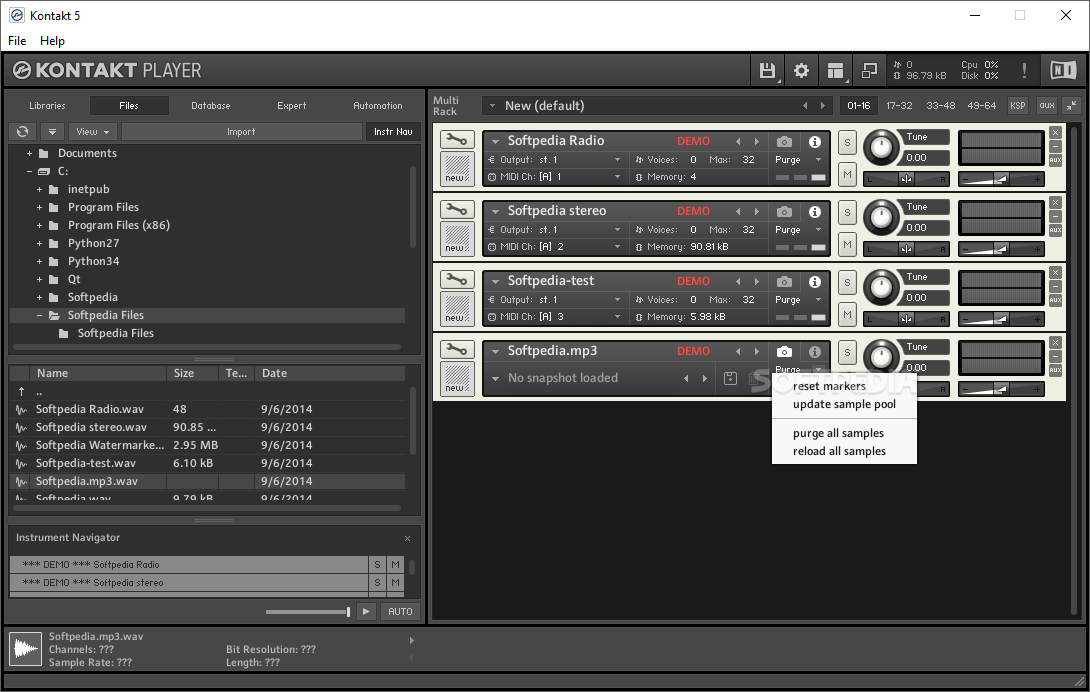Viewport: 1090px width, 692px height.
Task: Click the NI logo icon
Action: click(1063, 70)
